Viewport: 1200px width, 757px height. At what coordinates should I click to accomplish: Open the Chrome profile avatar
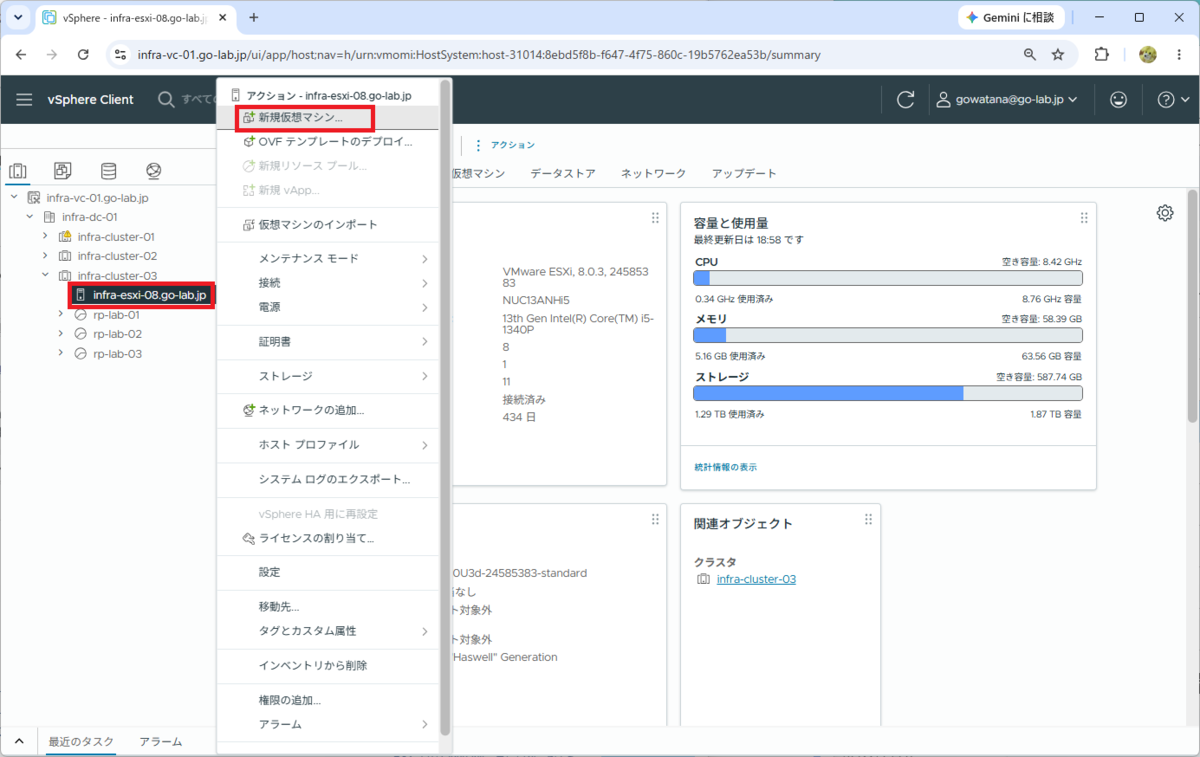tap(1148, 55)
